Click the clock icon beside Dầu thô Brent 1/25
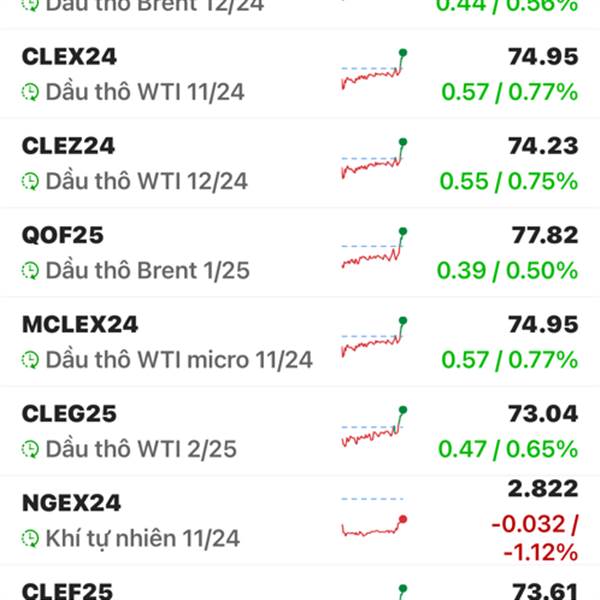 coord(30,271)
